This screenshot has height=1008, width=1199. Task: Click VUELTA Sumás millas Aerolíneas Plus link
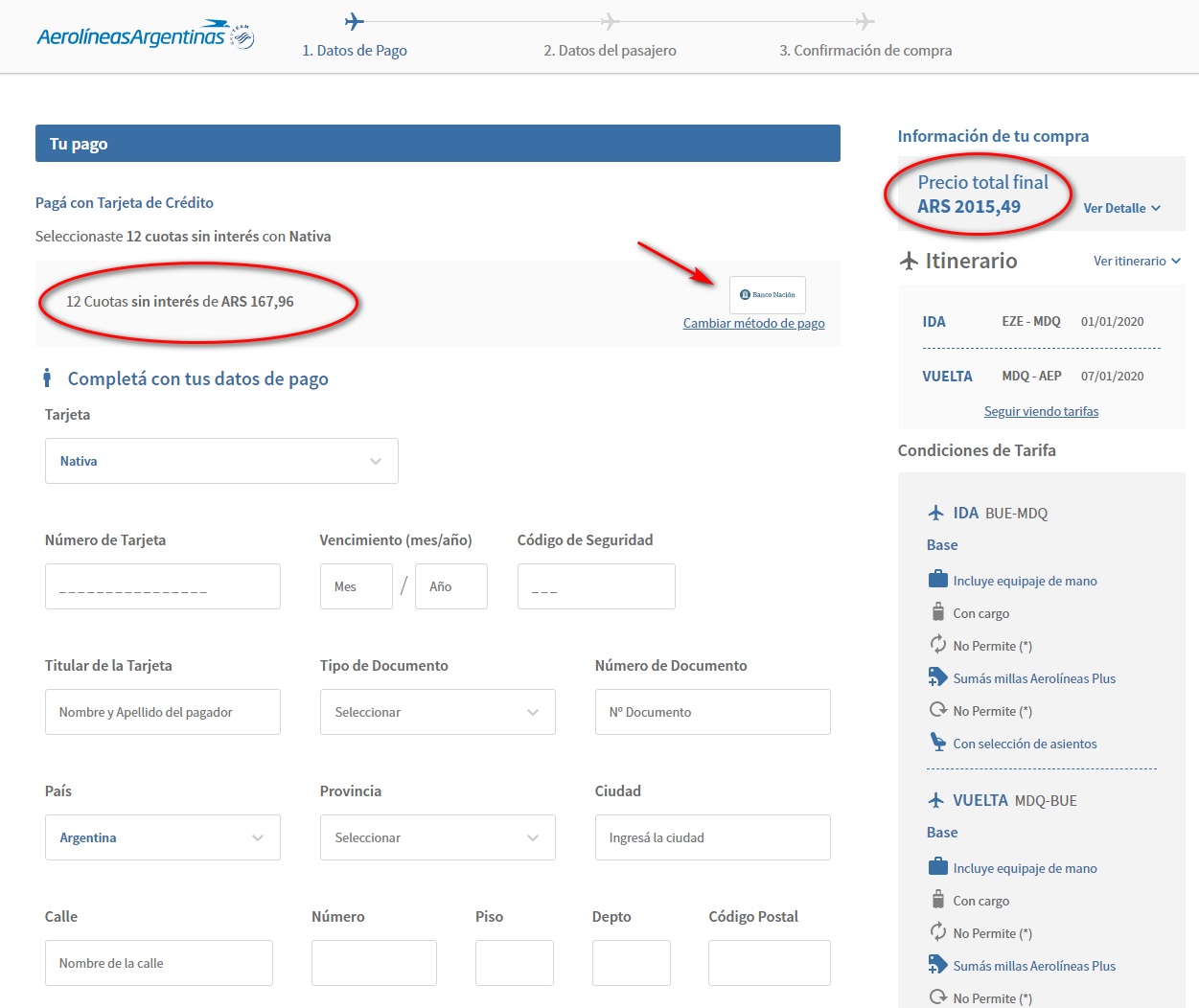pos(1034,966)
